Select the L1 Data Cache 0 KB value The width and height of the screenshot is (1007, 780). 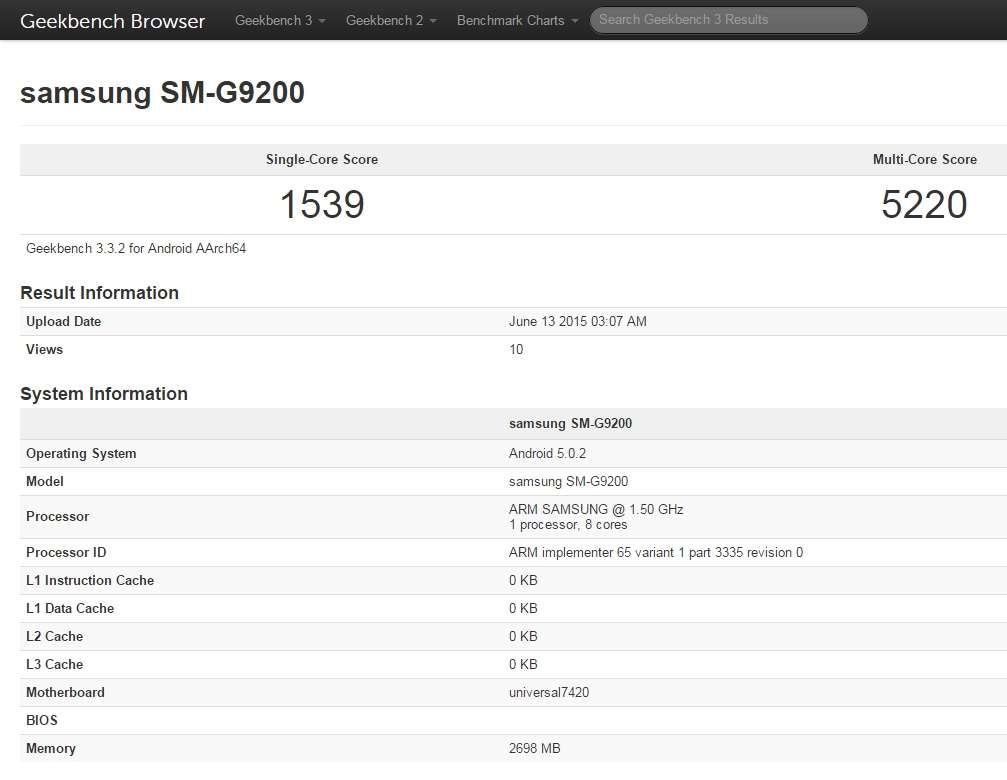coord(523,609)
